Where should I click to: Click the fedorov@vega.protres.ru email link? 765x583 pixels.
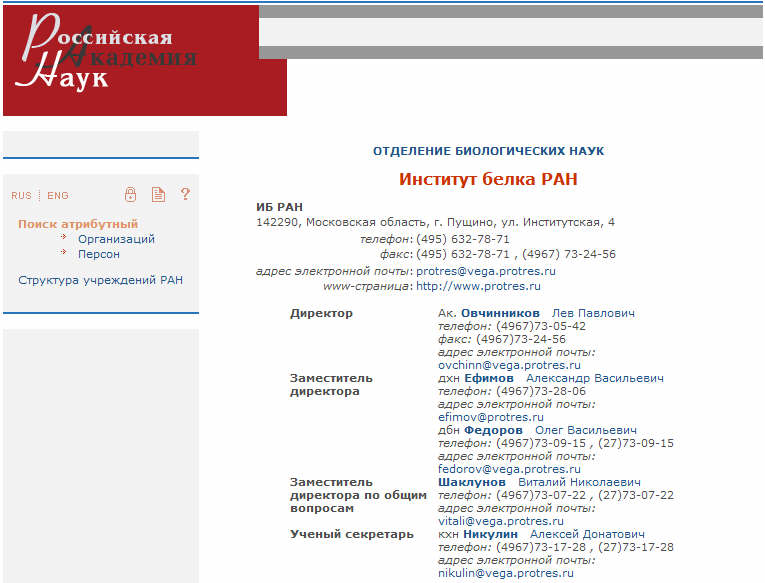click(509, 469)
